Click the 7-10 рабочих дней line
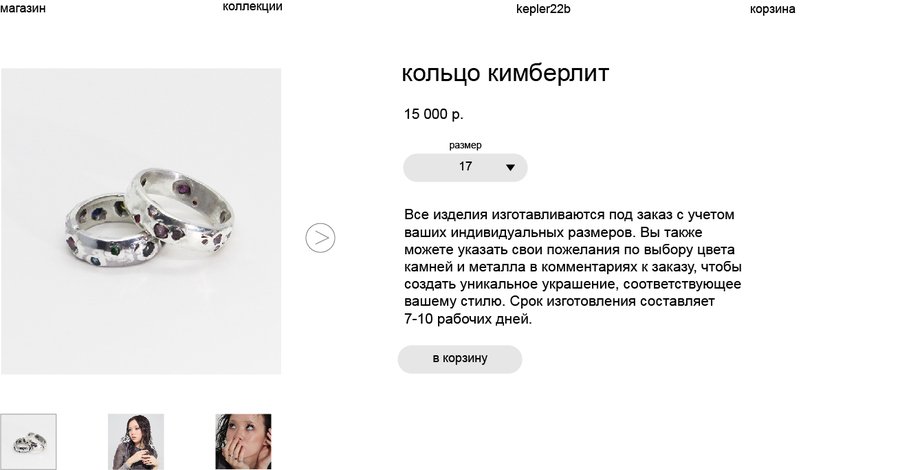This screenshot has height=470, width=900. 468,319
